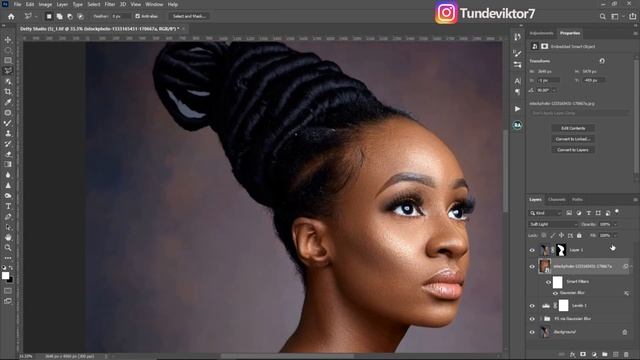Viewport: 640px width, 360px height.
Task: Select the Crop tool
Action: [8, 92]
